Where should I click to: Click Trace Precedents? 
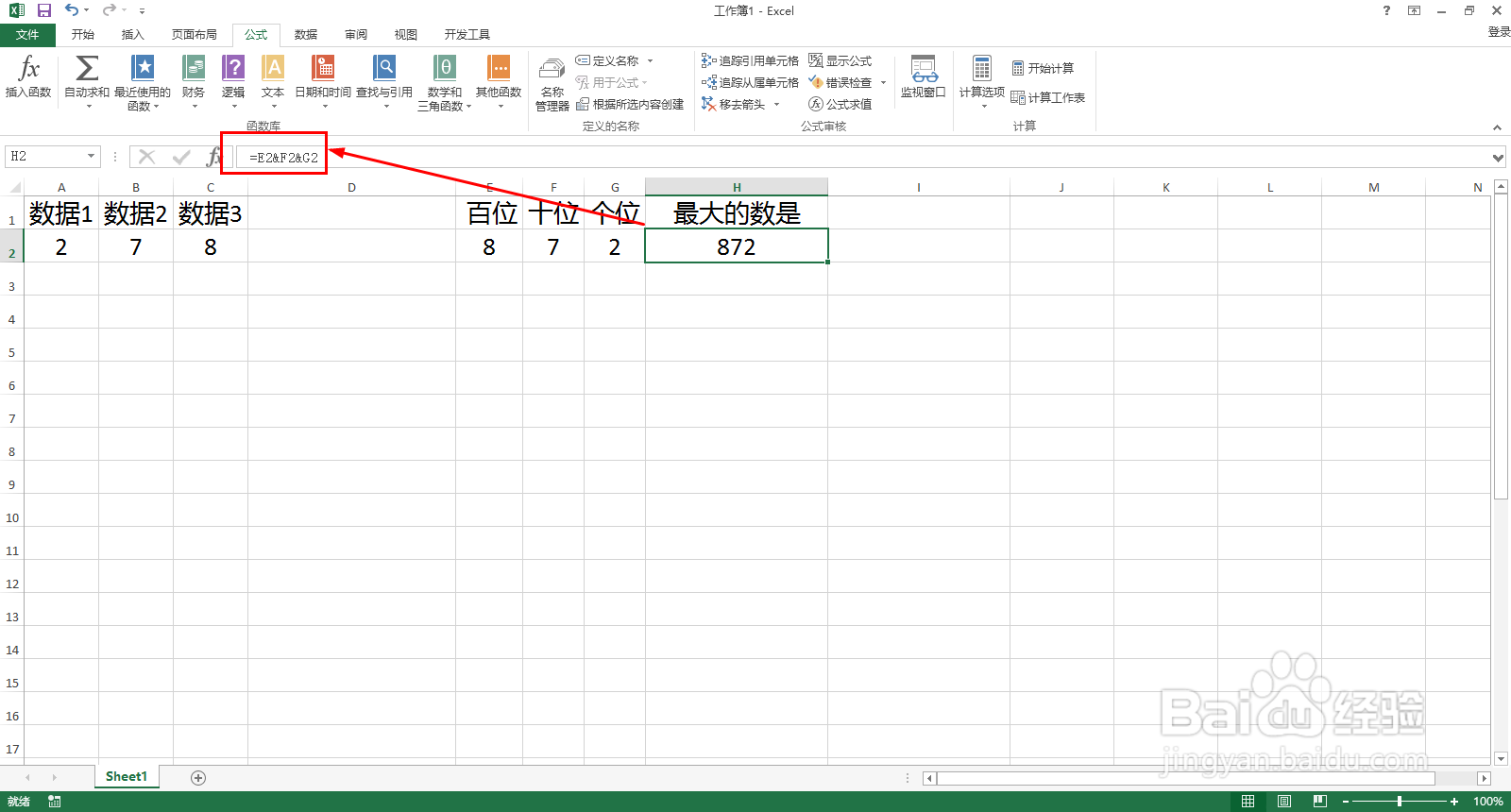click(750, 60)
